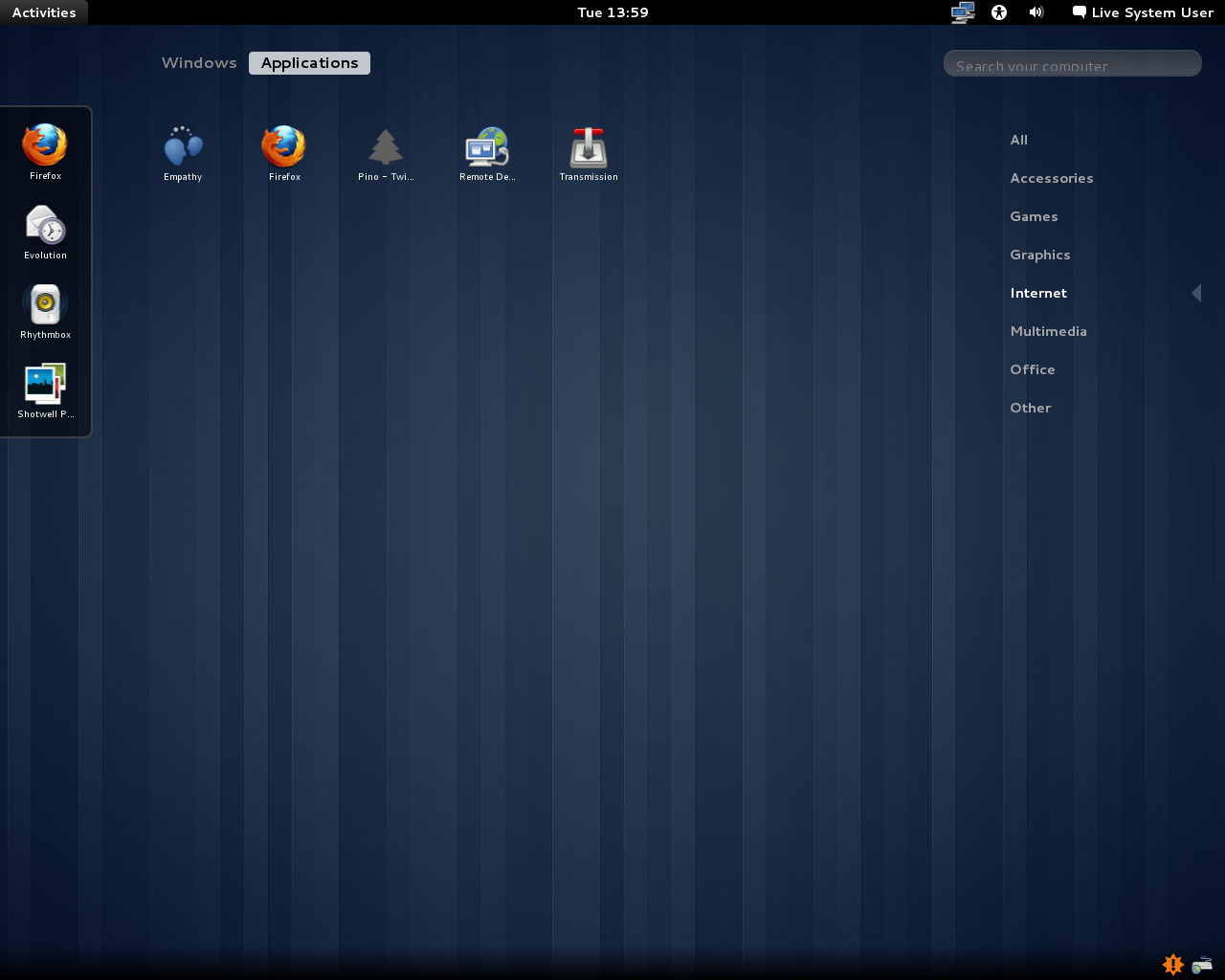Image resolution: width=1225 pixels, height=980 pixels.
Task: Focus the Search your computer field
Action: (1073, 64)
